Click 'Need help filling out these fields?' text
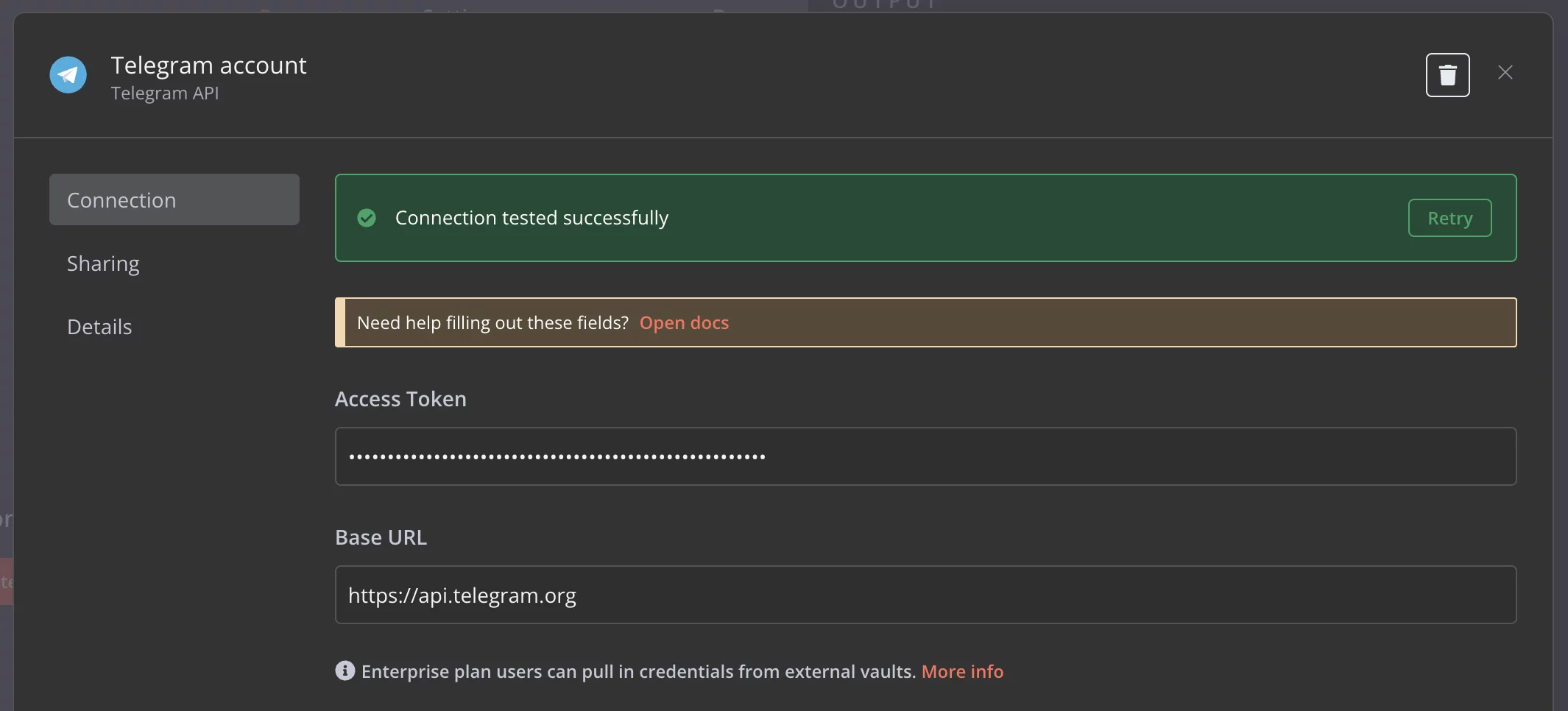This screenshot has width=1568, height=711. click(x=492, y=322)
